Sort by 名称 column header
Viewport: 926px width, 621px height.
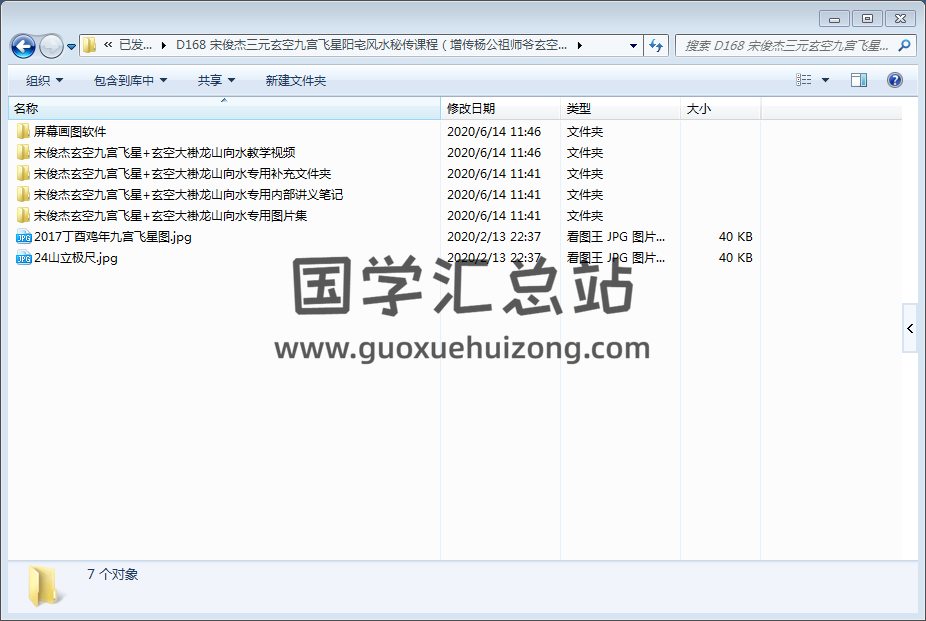coord(224,109)
